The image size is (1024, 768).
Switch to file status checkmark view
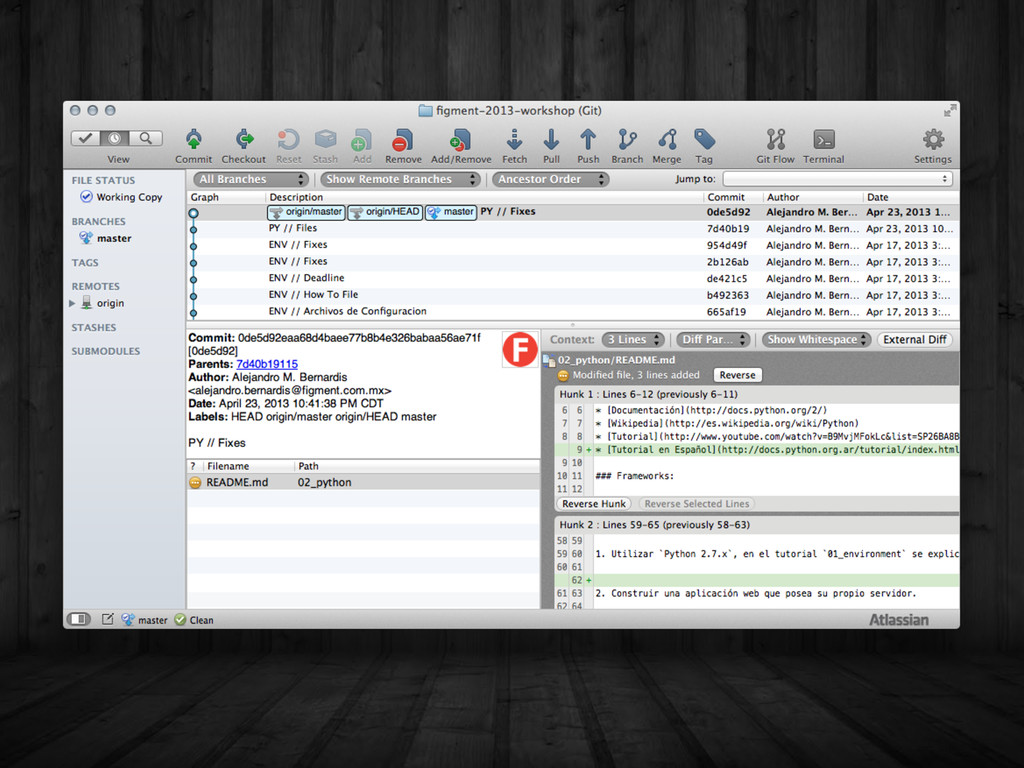click(86, 138)
